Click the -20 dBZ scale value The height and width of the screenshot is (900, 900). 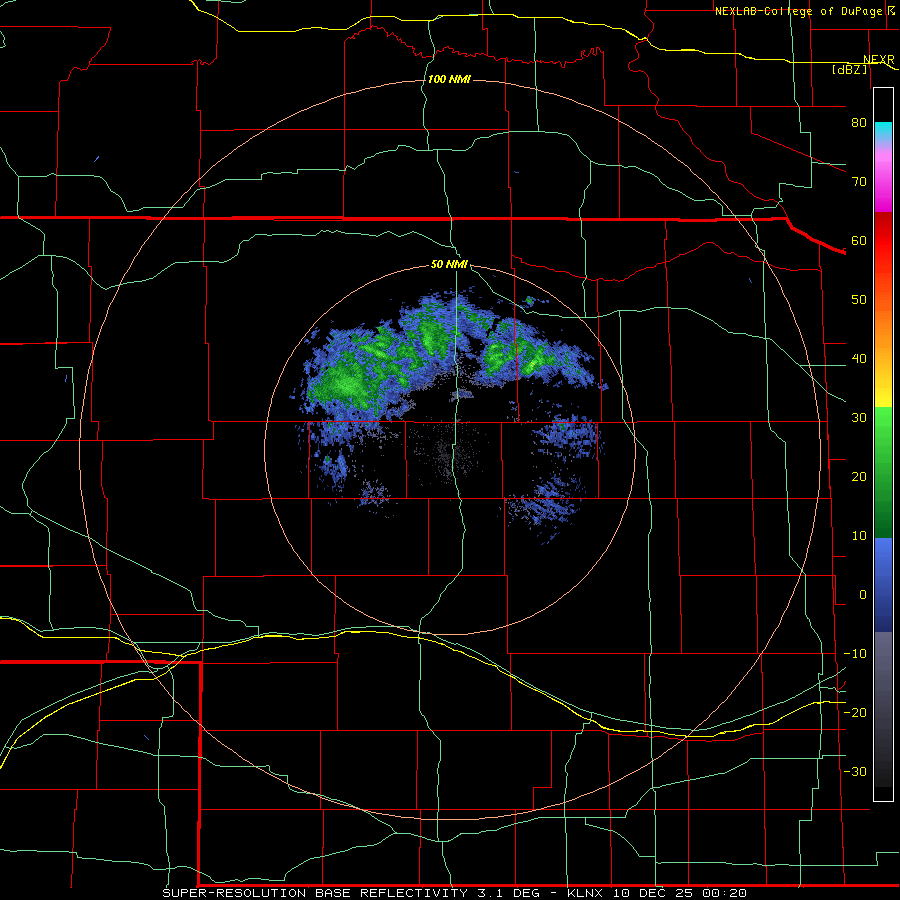[855, 712]
